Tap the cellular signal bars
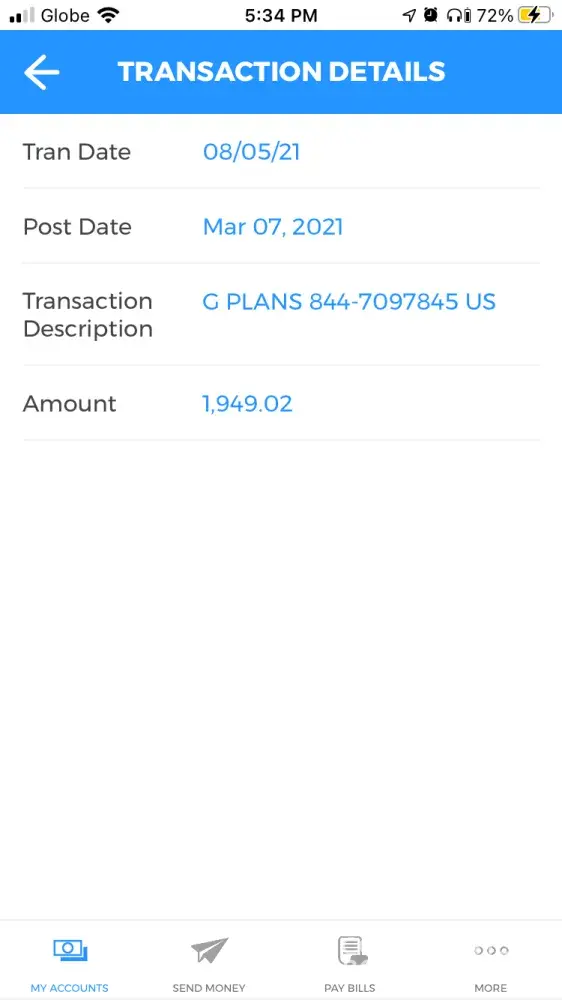 [22, 16]
